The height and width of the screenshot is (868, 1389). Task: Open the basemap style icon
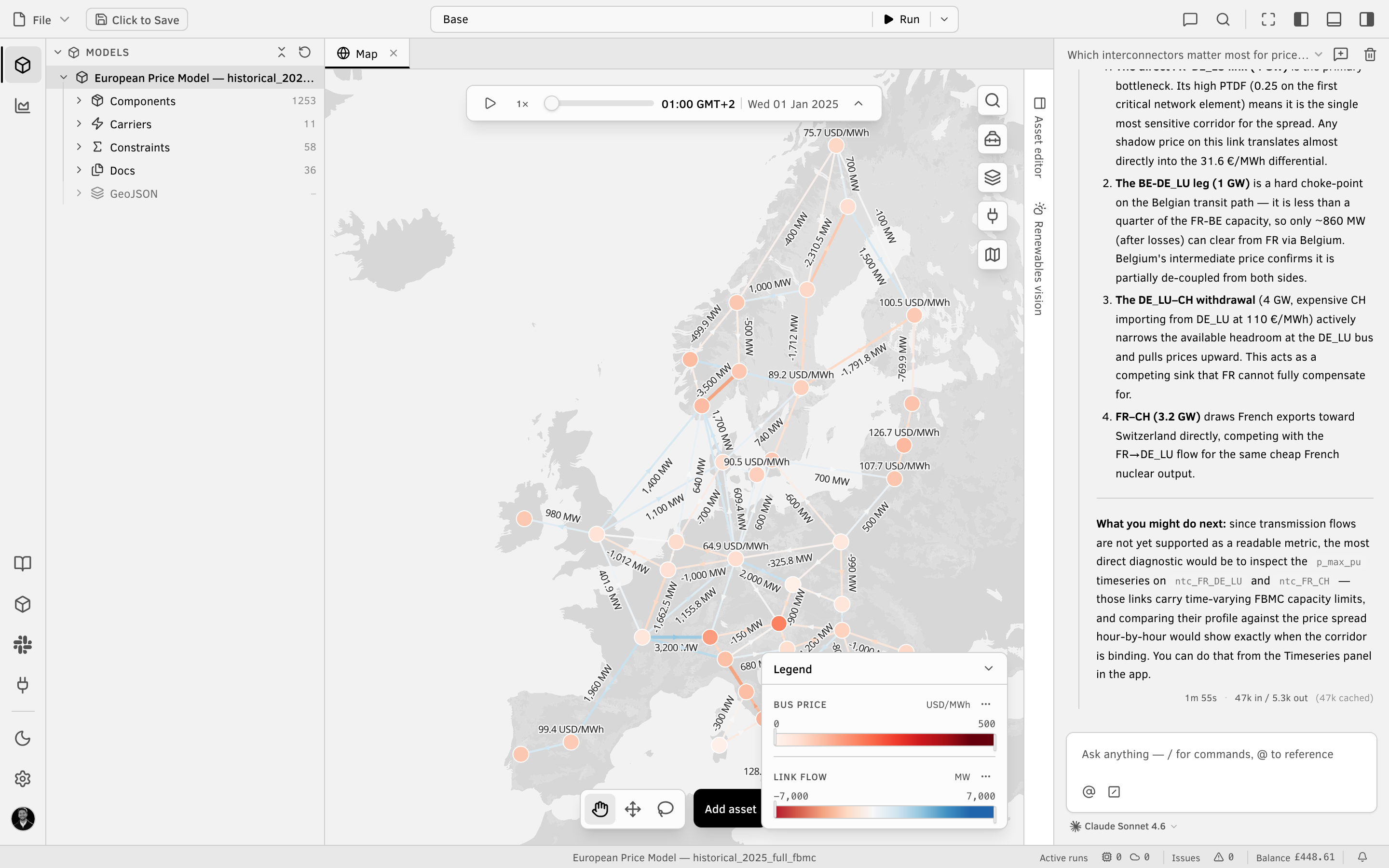pos(993,254)
